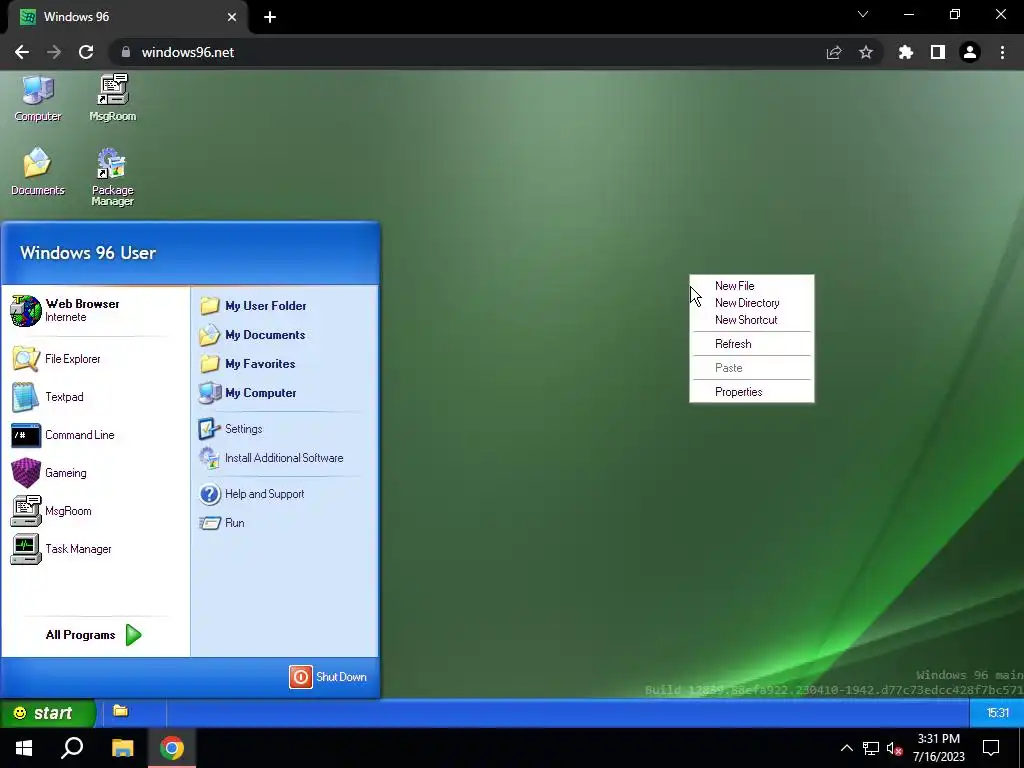Expand All Programs list
Screen dimensions: 1024x768
[x=93, y=635]
